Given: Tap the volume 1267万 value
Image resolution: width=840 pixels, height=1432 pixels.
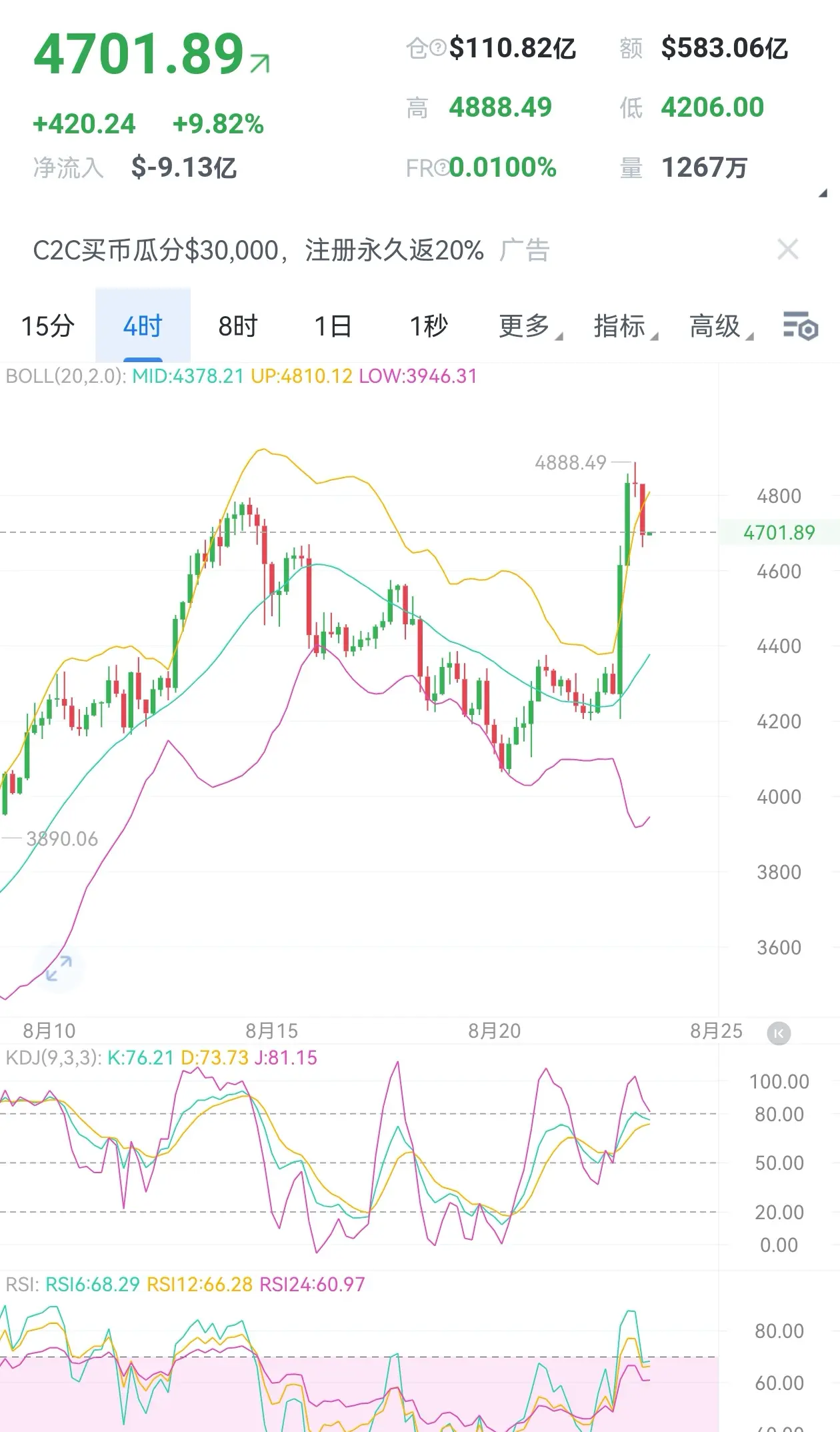Looking at the screenshot, I should pyautogui.click(x=704, y=167).
